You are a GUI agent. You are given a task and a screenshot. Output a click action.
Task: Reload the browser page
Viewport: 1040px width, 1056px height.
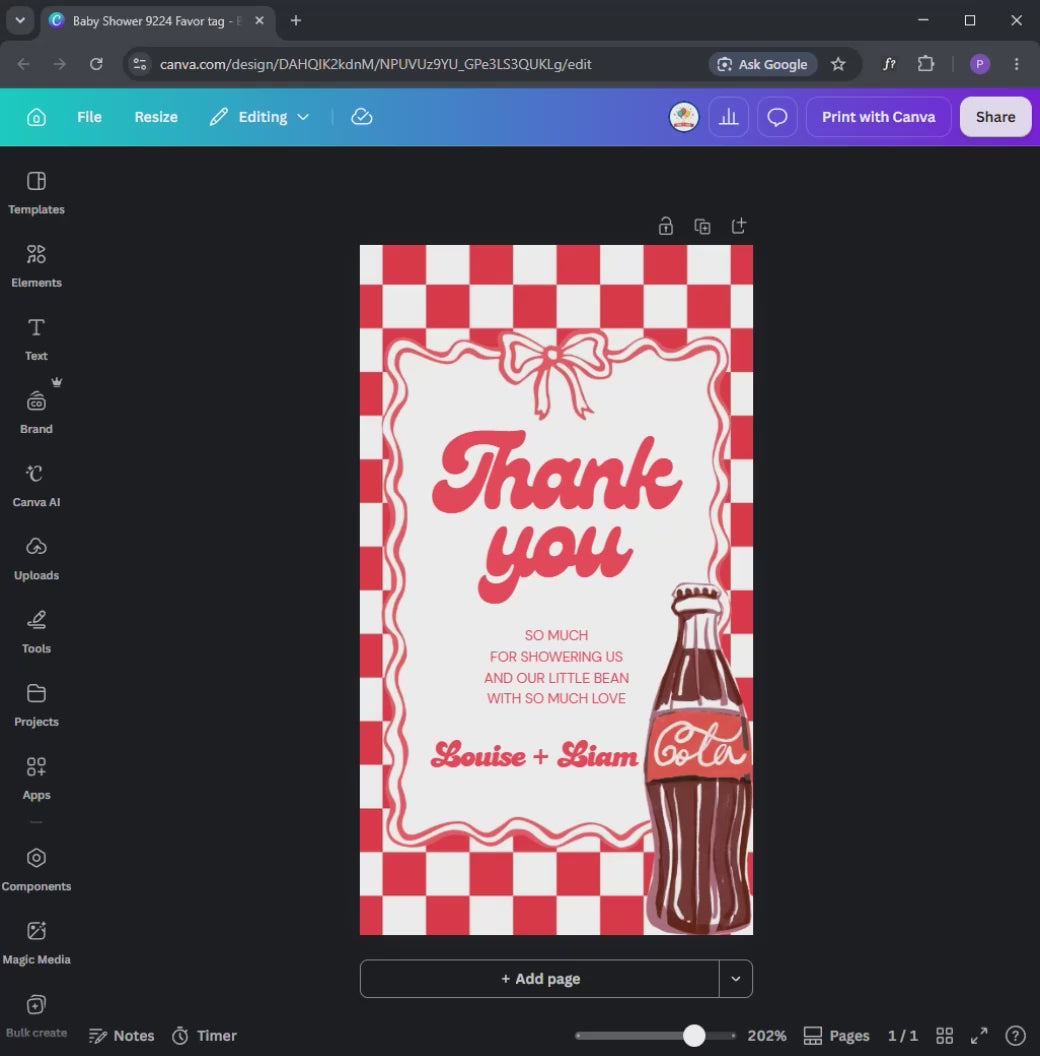click(96, 64)
